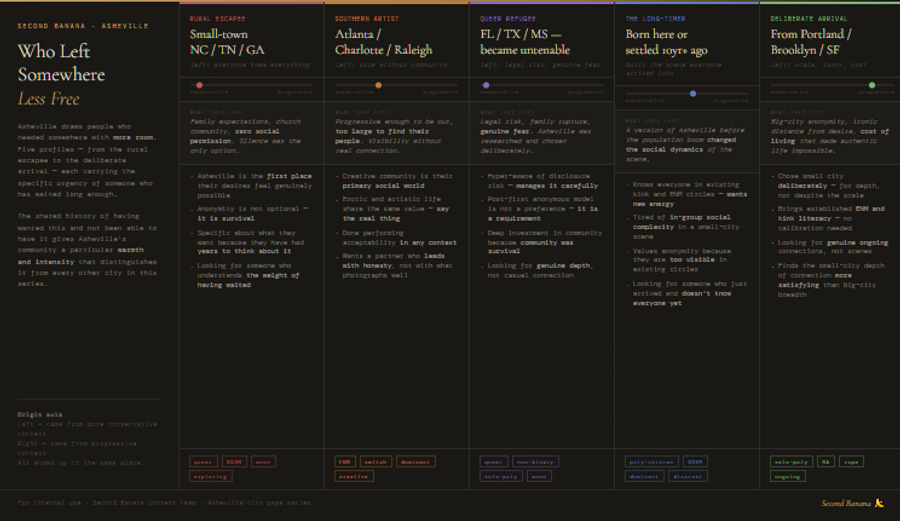Click the Second Banana footer logo text
This screenshot has height=521, width=900.
[x=846, y=503]
